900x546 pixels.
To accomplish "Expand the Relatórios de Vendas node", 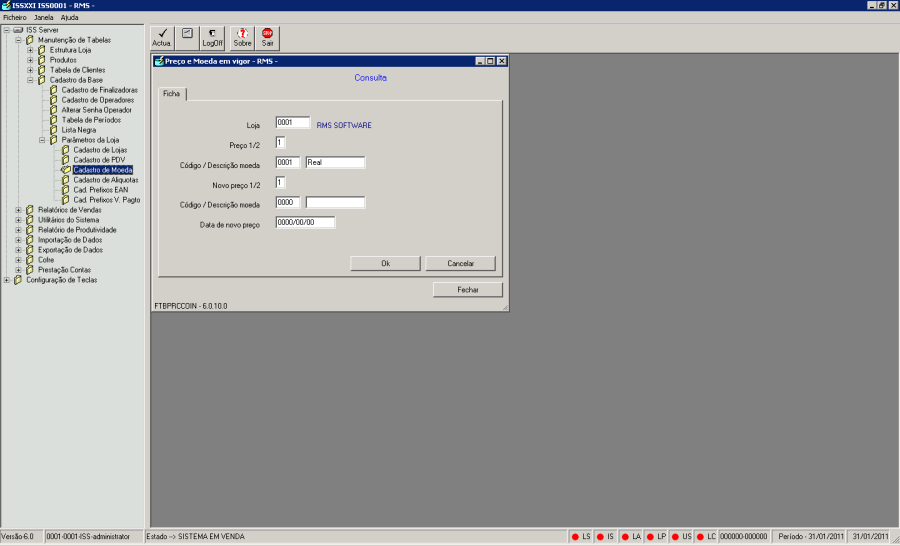I will pos(18,210).
